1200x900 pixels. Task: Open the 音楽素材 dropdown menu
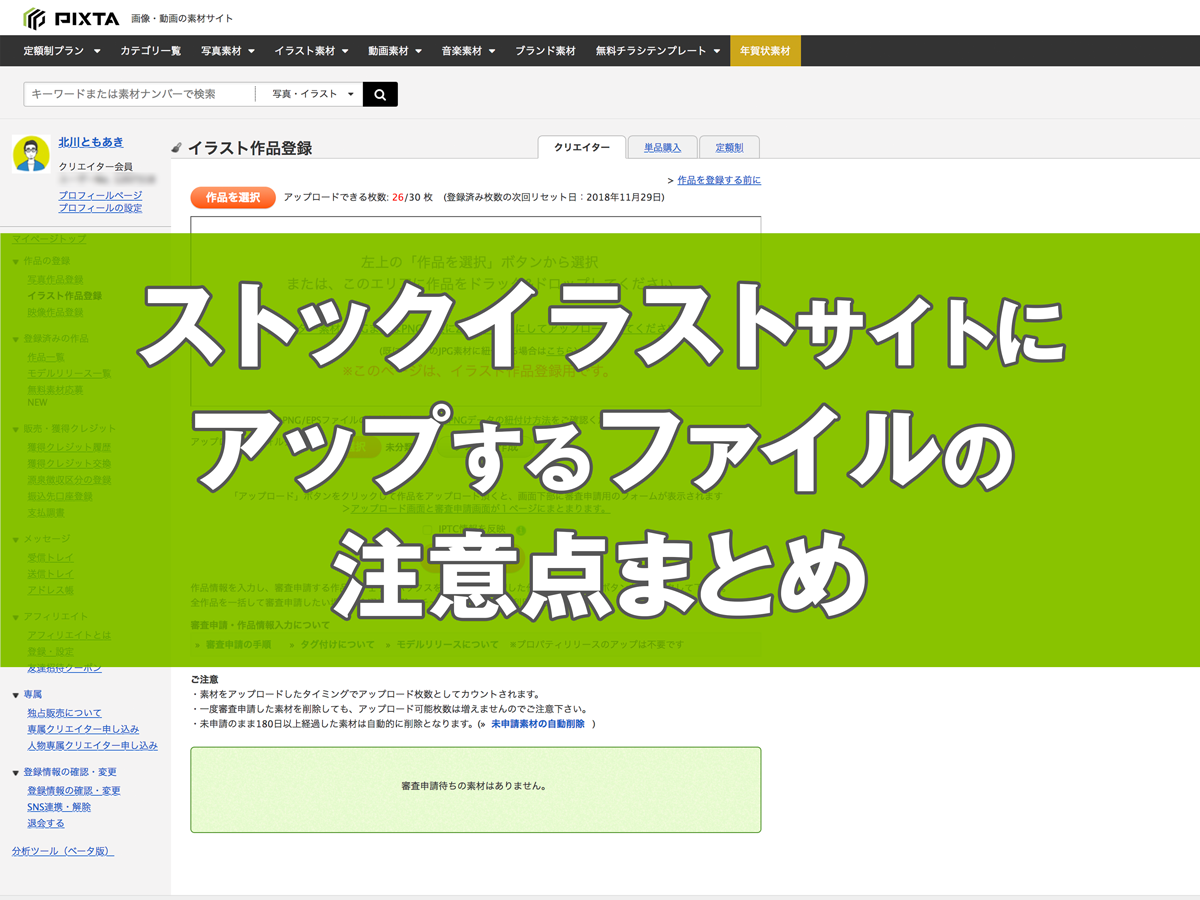pyautogui.click(x=469, y=51)
